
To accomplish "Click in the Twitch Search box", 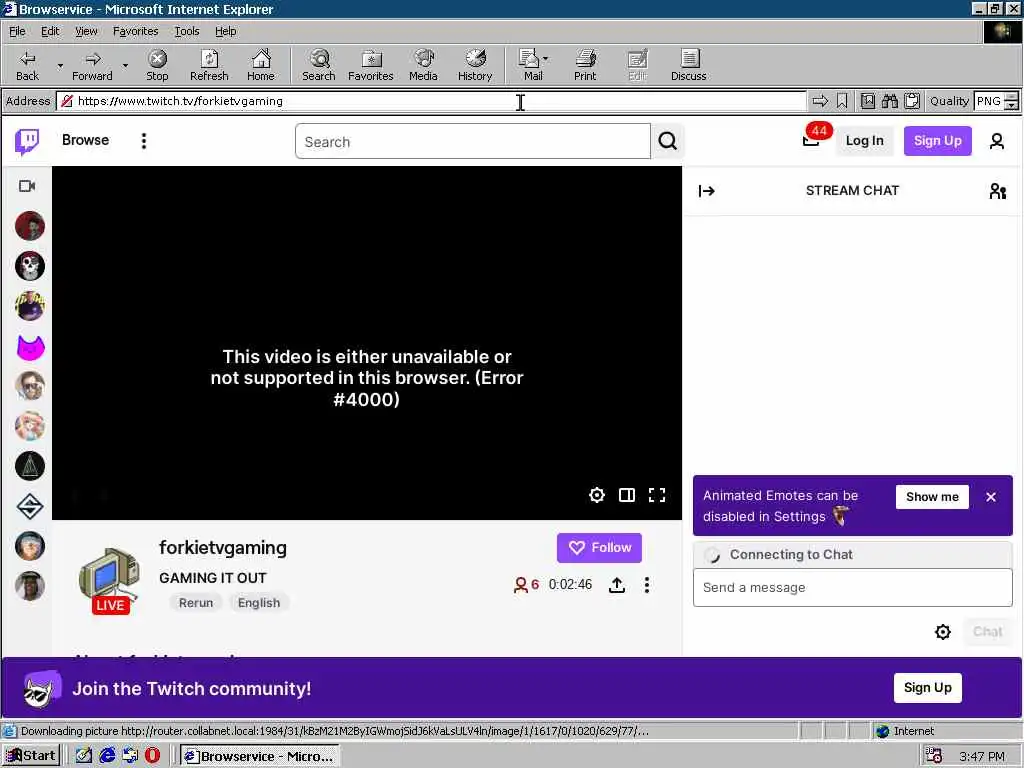I will [473, 141].
